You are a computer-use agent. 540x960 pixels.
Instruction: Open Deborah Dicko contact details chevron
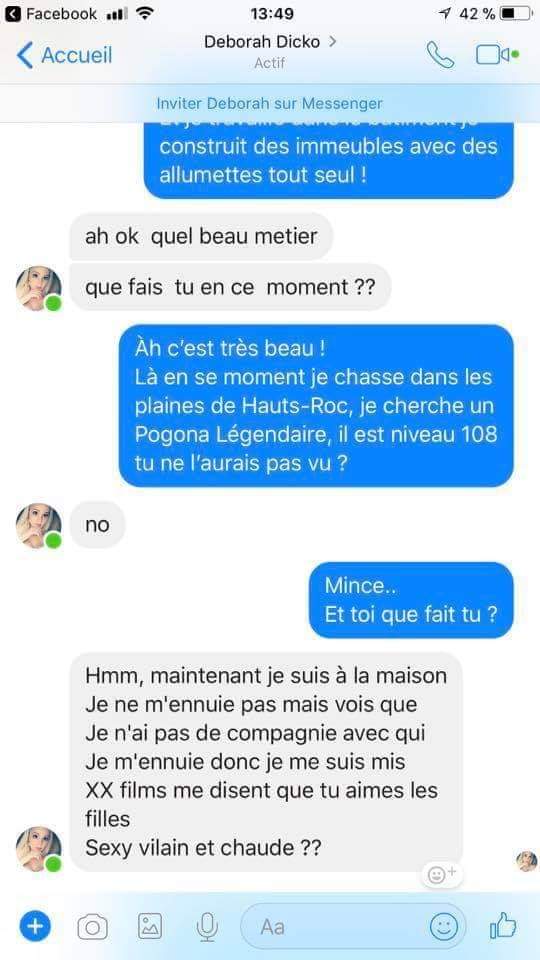(332, 42)
